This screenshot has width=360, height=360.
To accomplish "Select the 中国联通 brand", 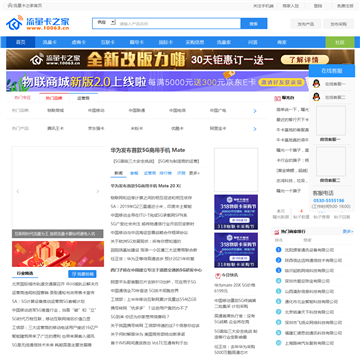I will (137, 110).
